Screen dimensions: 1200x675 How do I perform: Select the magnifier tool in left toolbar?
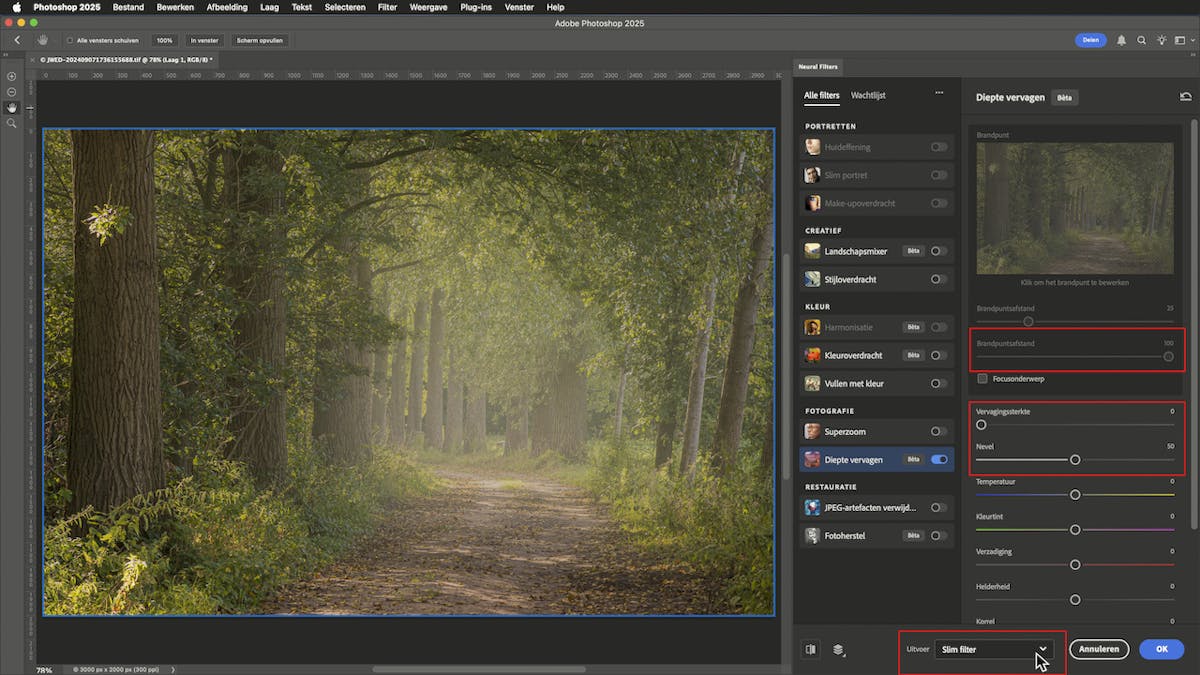11,123
